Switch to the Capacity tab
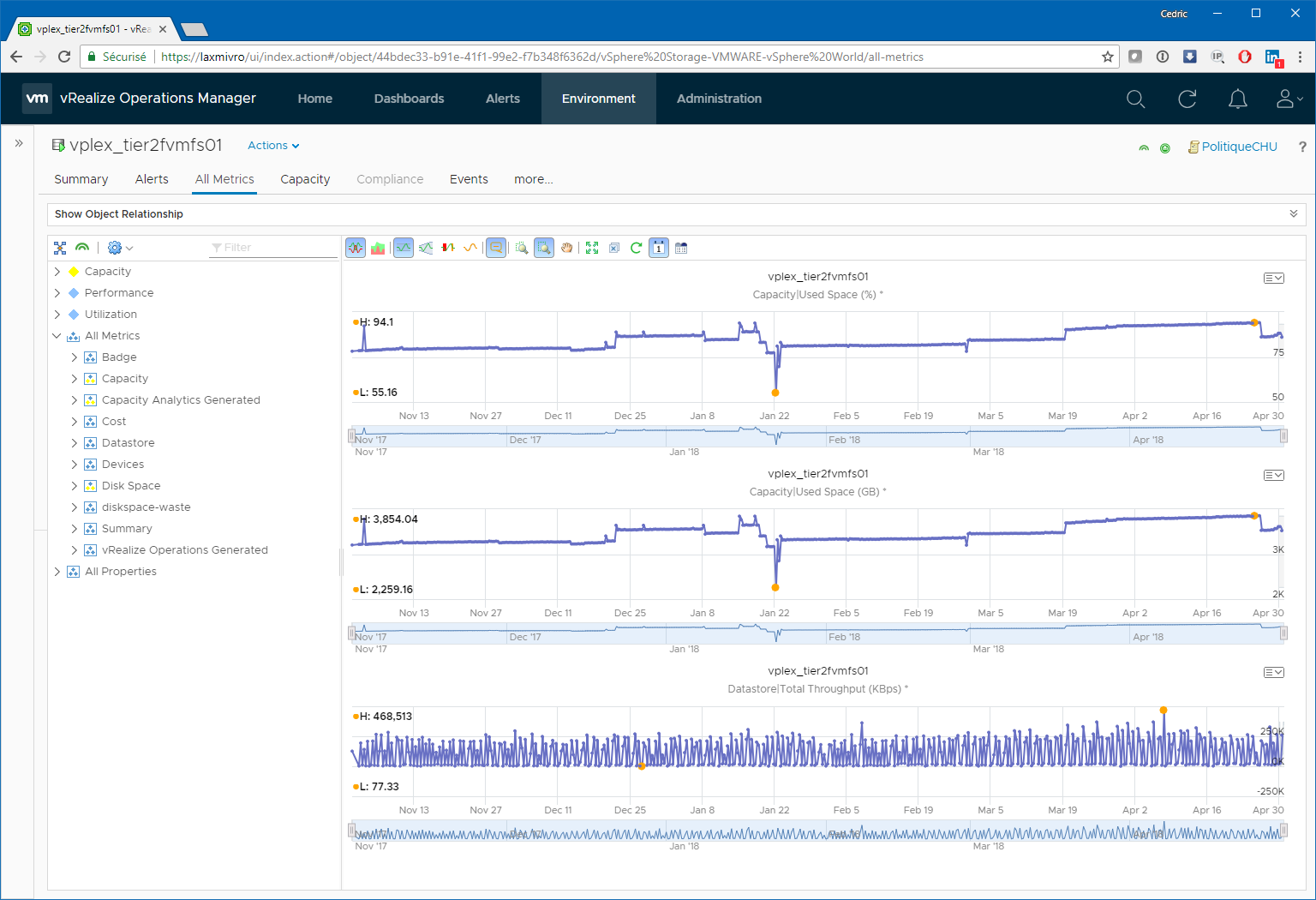 point(305,179)
